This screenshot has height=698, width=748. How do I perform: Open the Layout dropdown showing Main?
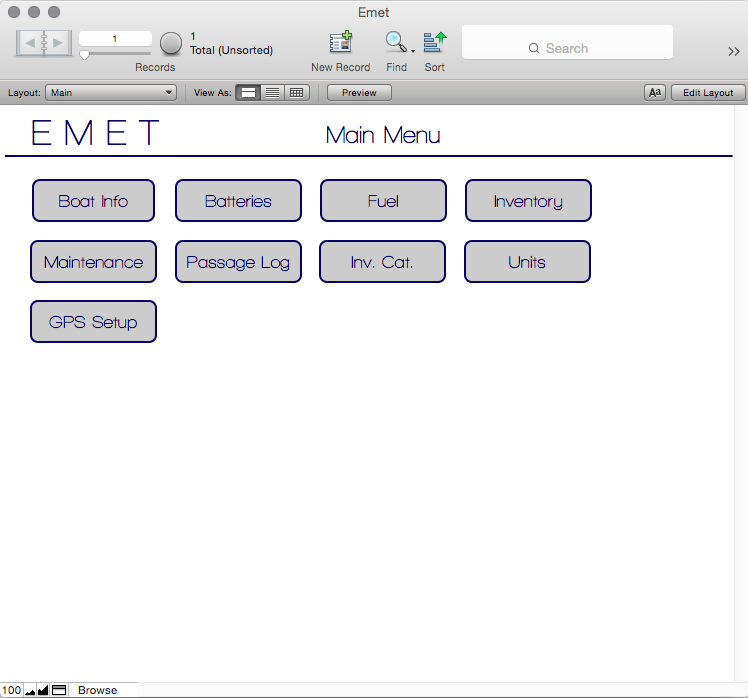111,93
